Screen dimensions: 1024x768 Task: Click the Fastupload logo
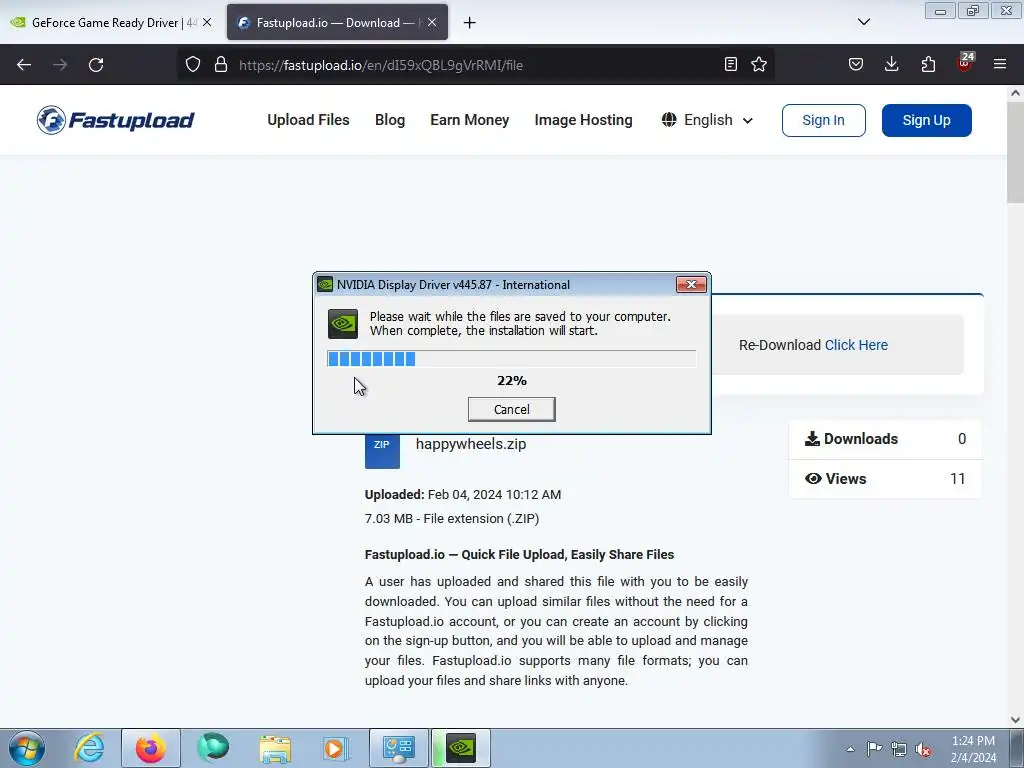coord(116,120)
